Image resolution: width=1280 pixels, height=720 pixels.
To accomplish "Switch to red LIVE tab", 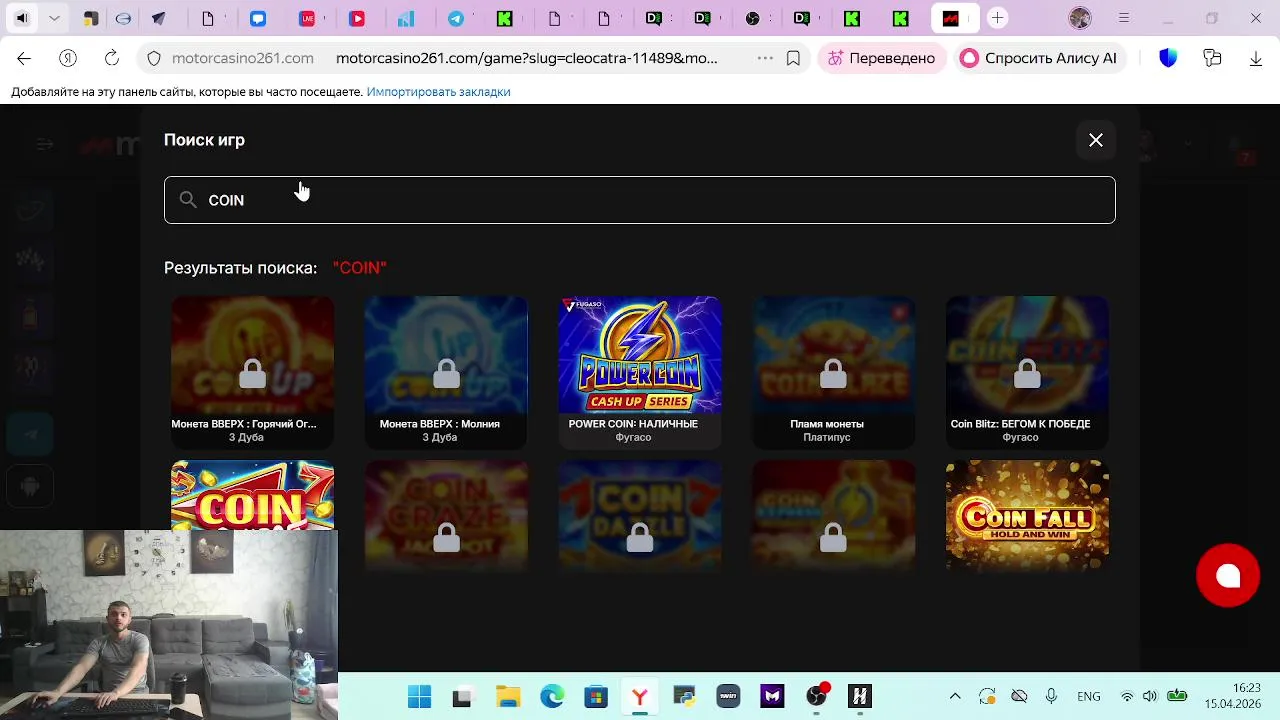I will (x=307, y=18).
